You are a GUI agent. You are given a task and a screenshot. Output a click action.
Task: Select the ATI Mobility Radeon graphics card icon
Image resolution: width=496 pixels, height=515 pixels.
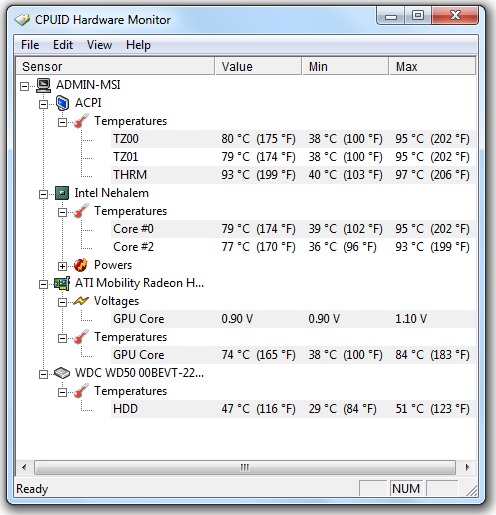pos(62,283)
